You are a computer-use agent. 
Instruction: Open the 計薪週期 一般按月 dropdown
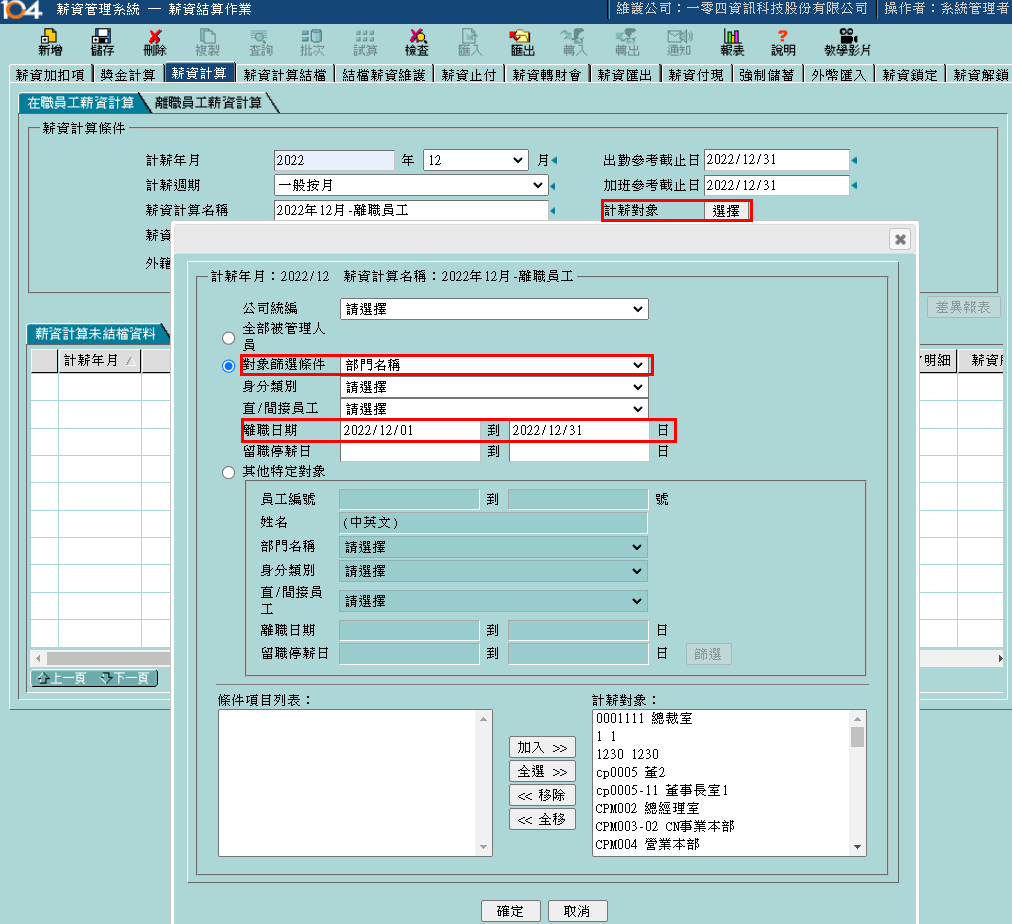click(x=410, y=185)
